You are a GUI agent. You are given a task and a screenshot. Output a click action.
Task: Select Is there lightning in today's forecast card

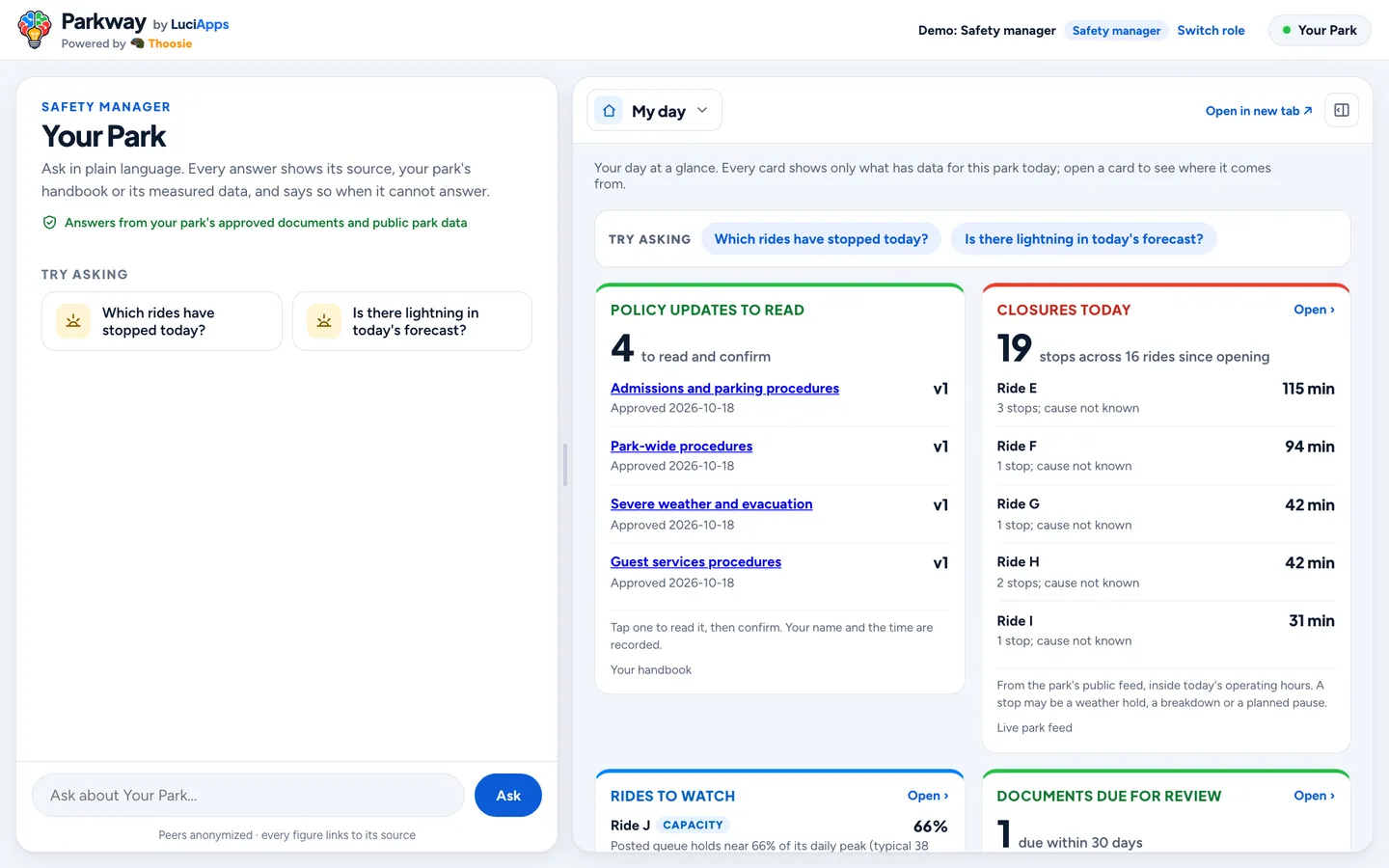(412, 321)
